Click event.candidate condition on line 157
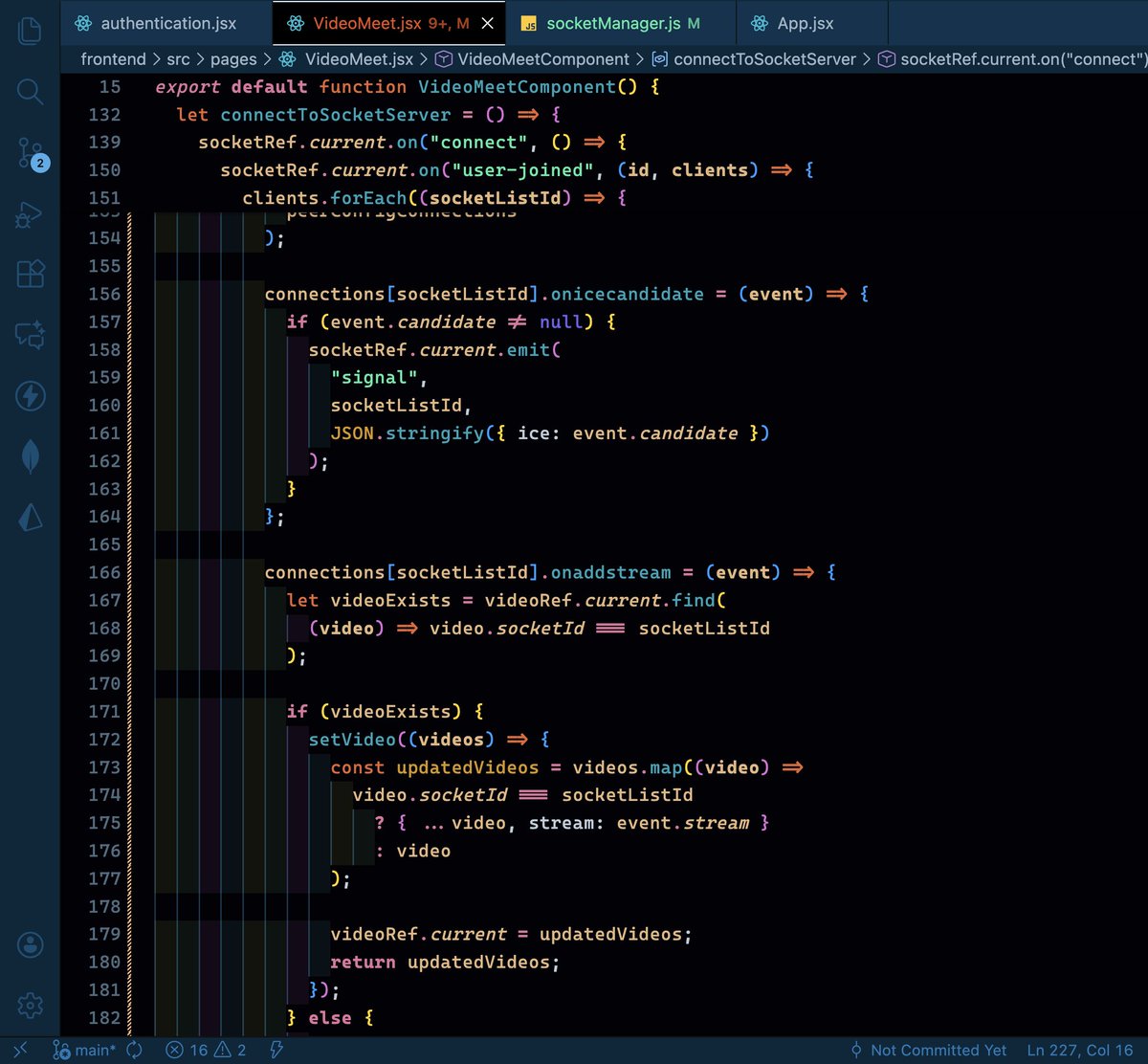 413,321
